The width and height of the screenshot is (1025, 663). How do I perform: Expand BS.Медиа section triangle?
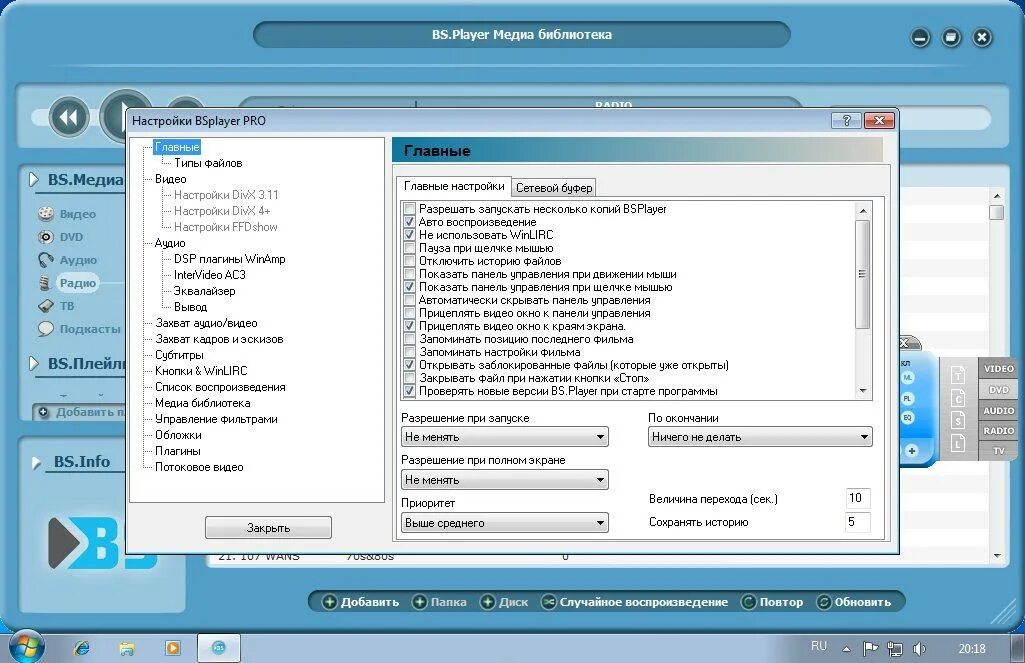coord(33,180)
